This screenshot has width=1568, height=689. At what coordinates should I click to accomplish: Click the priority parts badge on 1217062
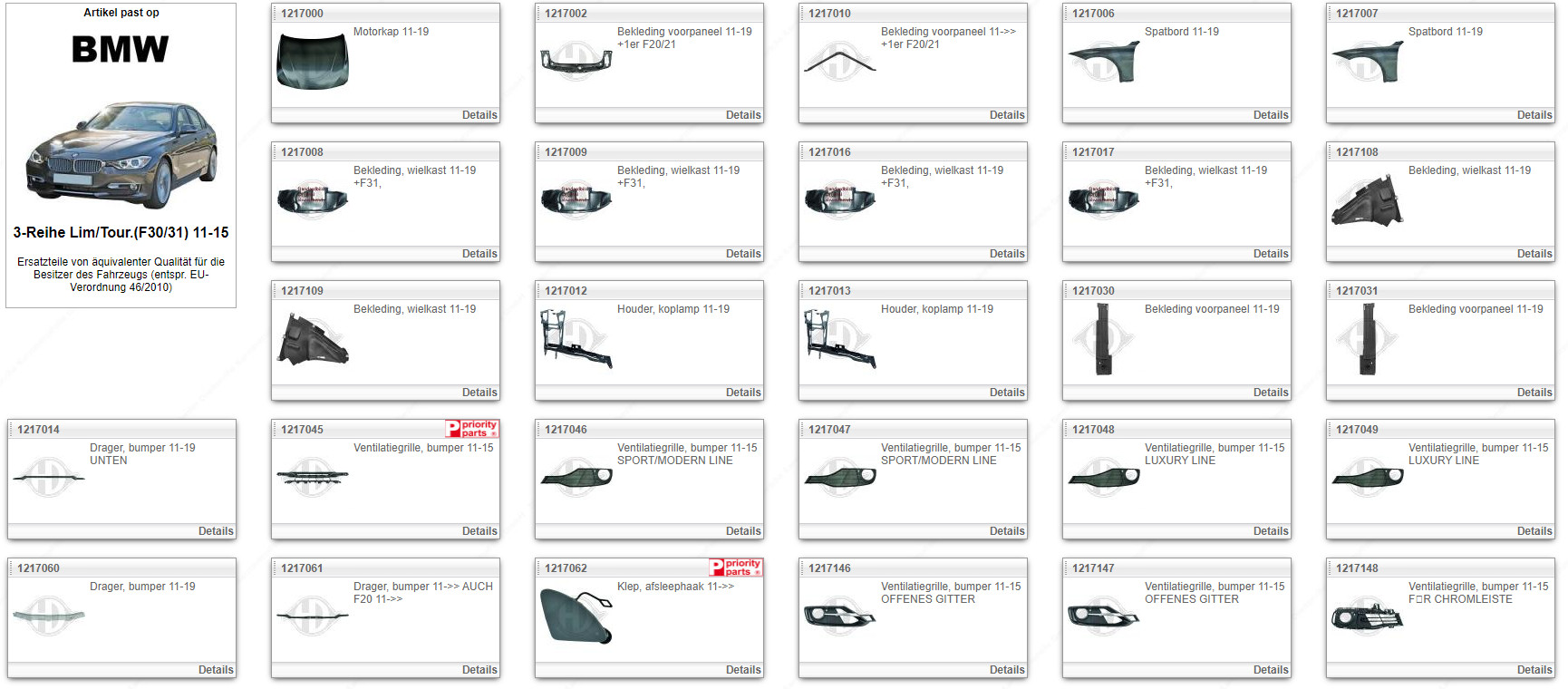click(x=736, y=568)
